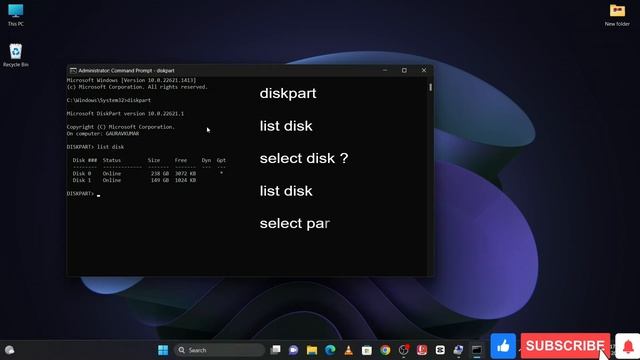Open the OBS Studio taskbar icon
This screenshot has width=640, height=360.
[403, 350]
